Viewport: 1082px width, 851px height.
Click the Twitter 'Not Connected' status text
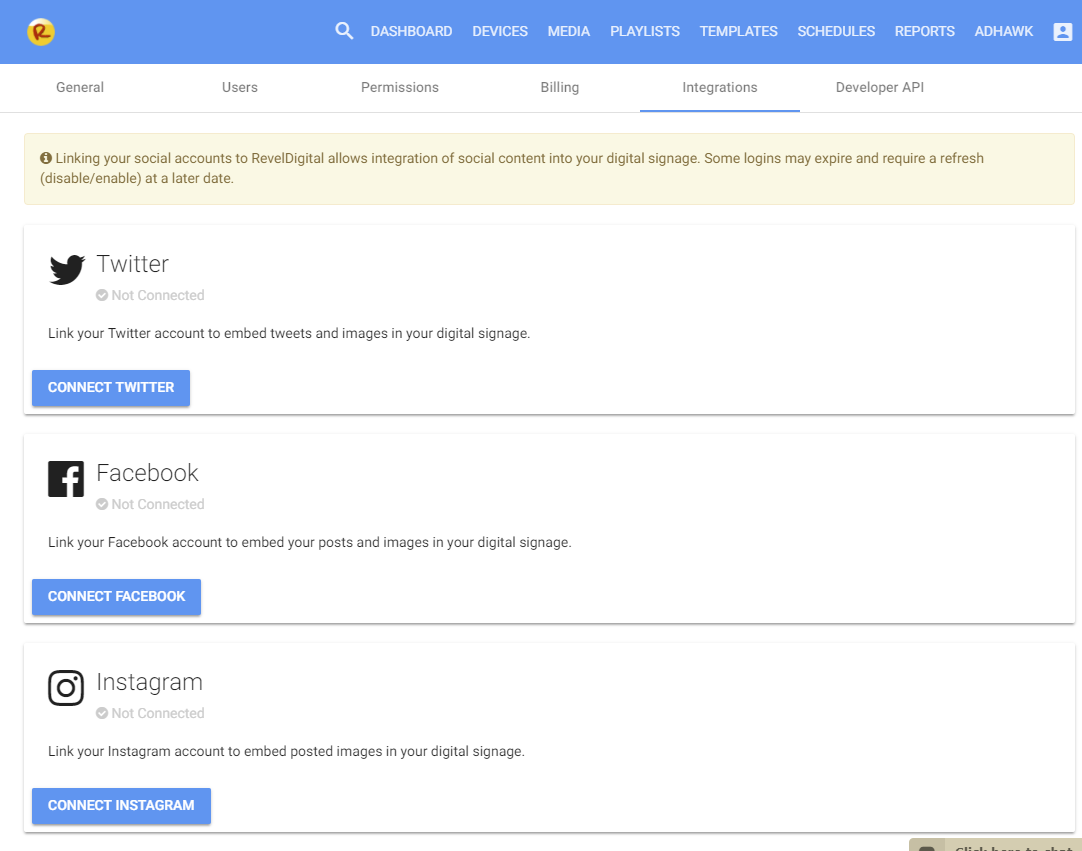tap(158, 295)
